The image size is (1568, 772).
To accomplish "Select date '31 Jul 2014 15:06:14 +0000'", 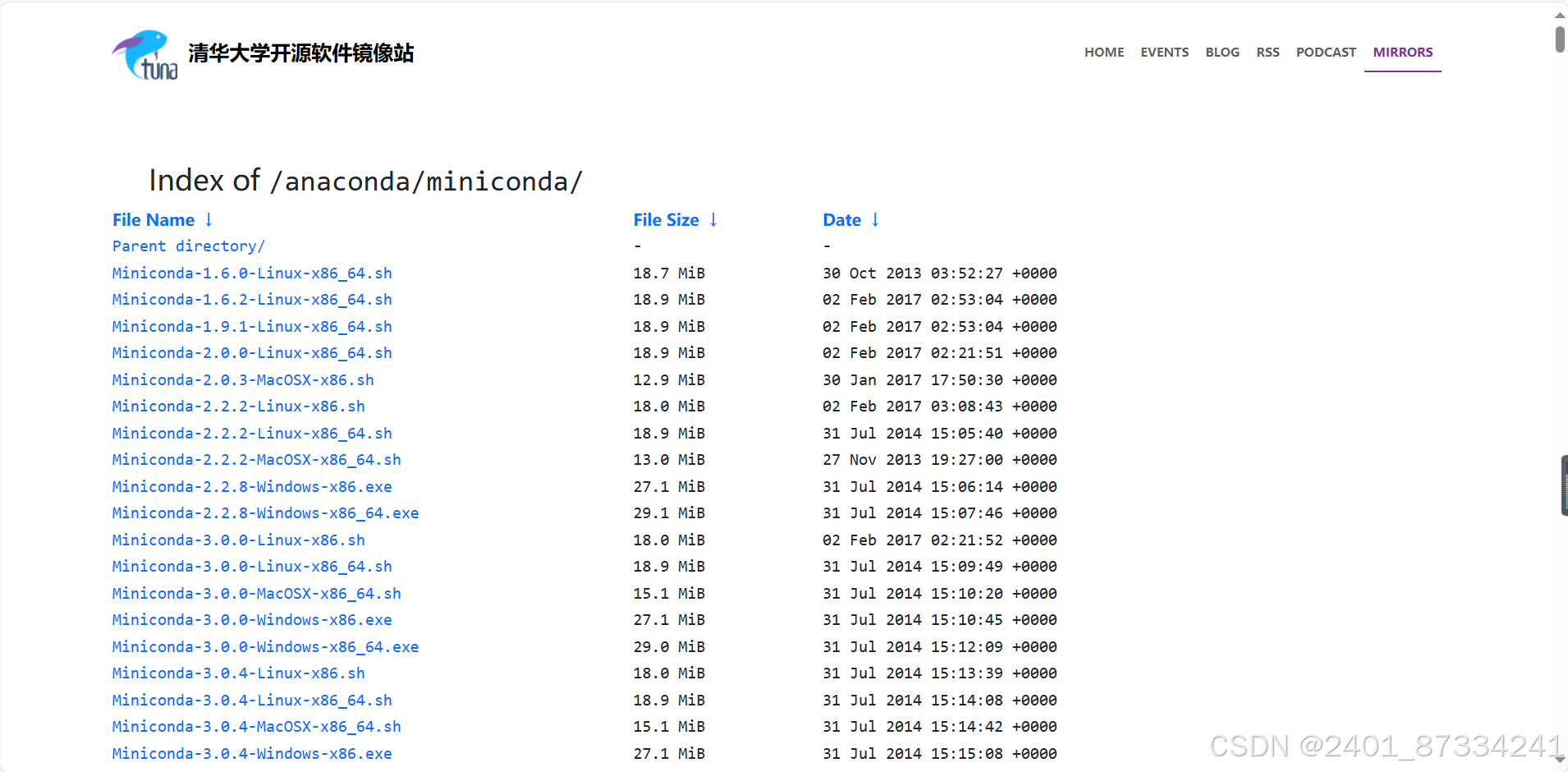I will 940,486.
